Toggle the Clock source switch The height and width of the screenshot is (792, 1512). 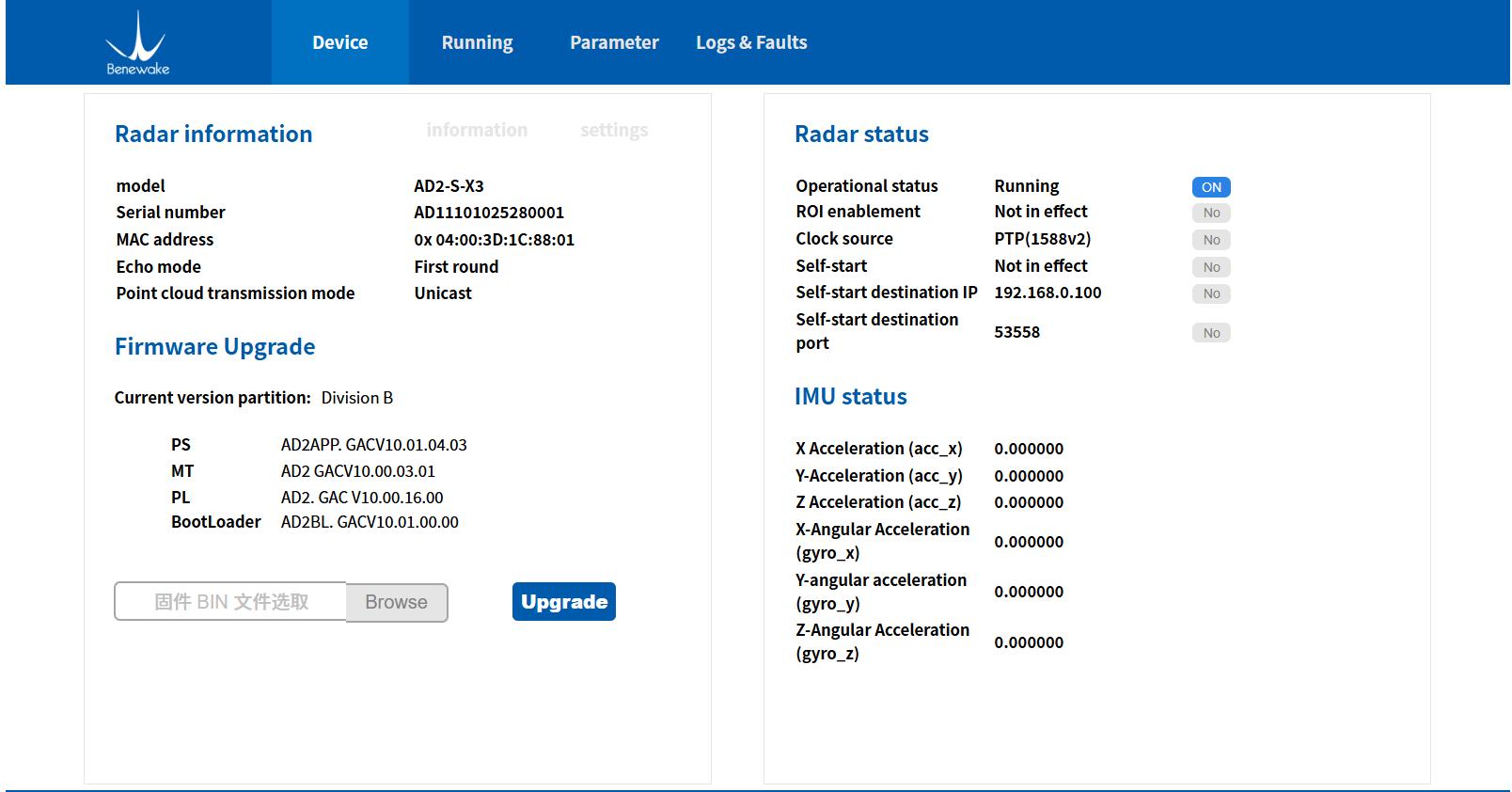coord(1211,240)
